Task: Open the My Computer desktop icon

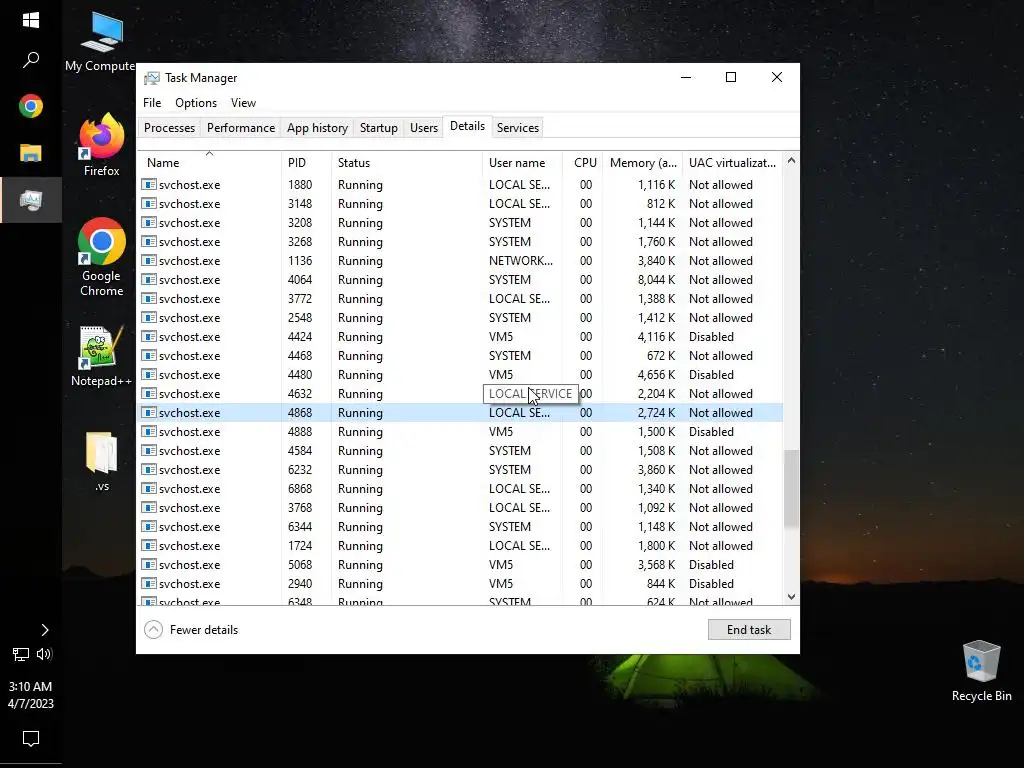Action: coord(101,41)
